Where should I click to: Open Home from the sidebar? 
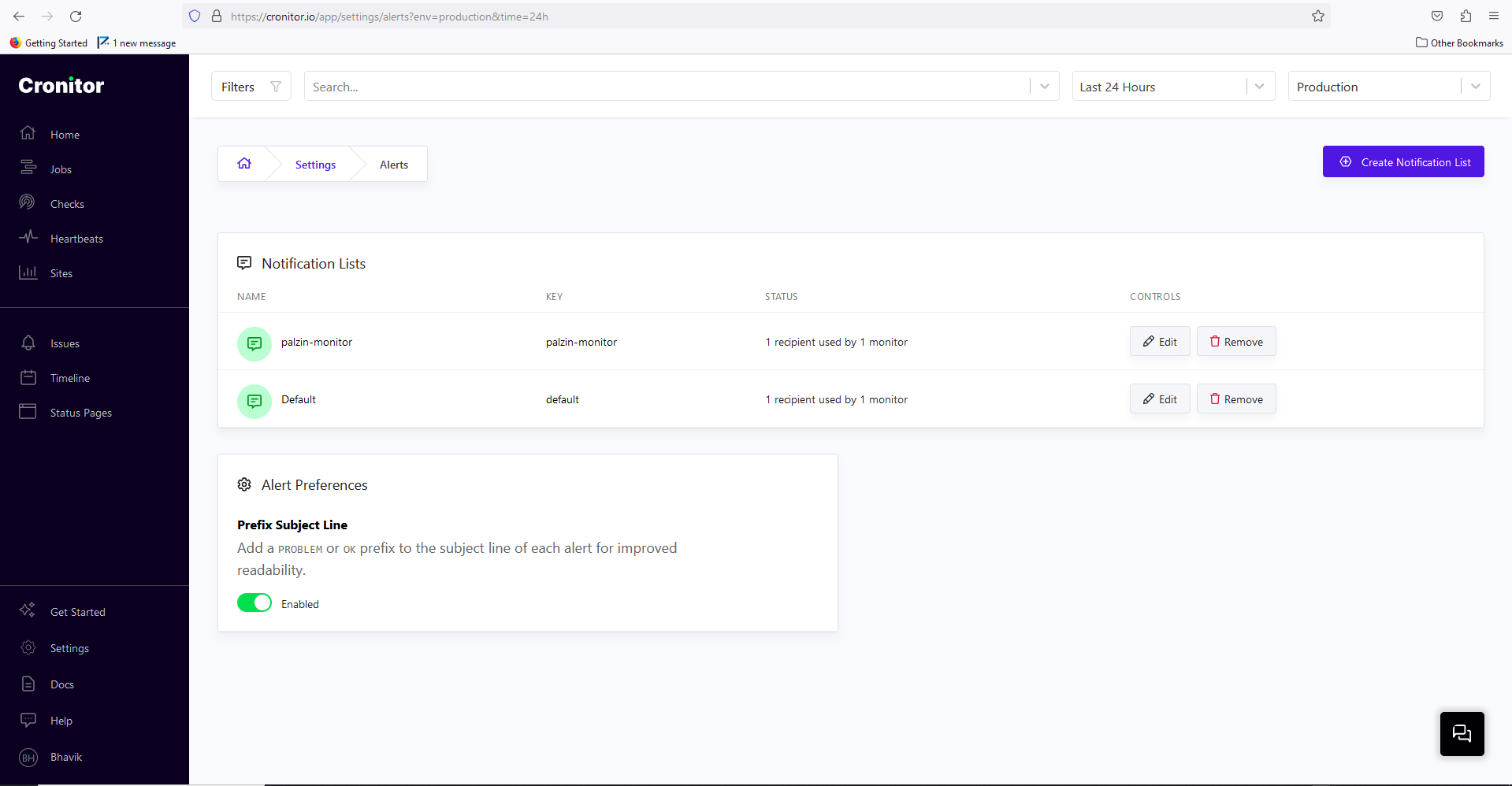click(65, 135)
